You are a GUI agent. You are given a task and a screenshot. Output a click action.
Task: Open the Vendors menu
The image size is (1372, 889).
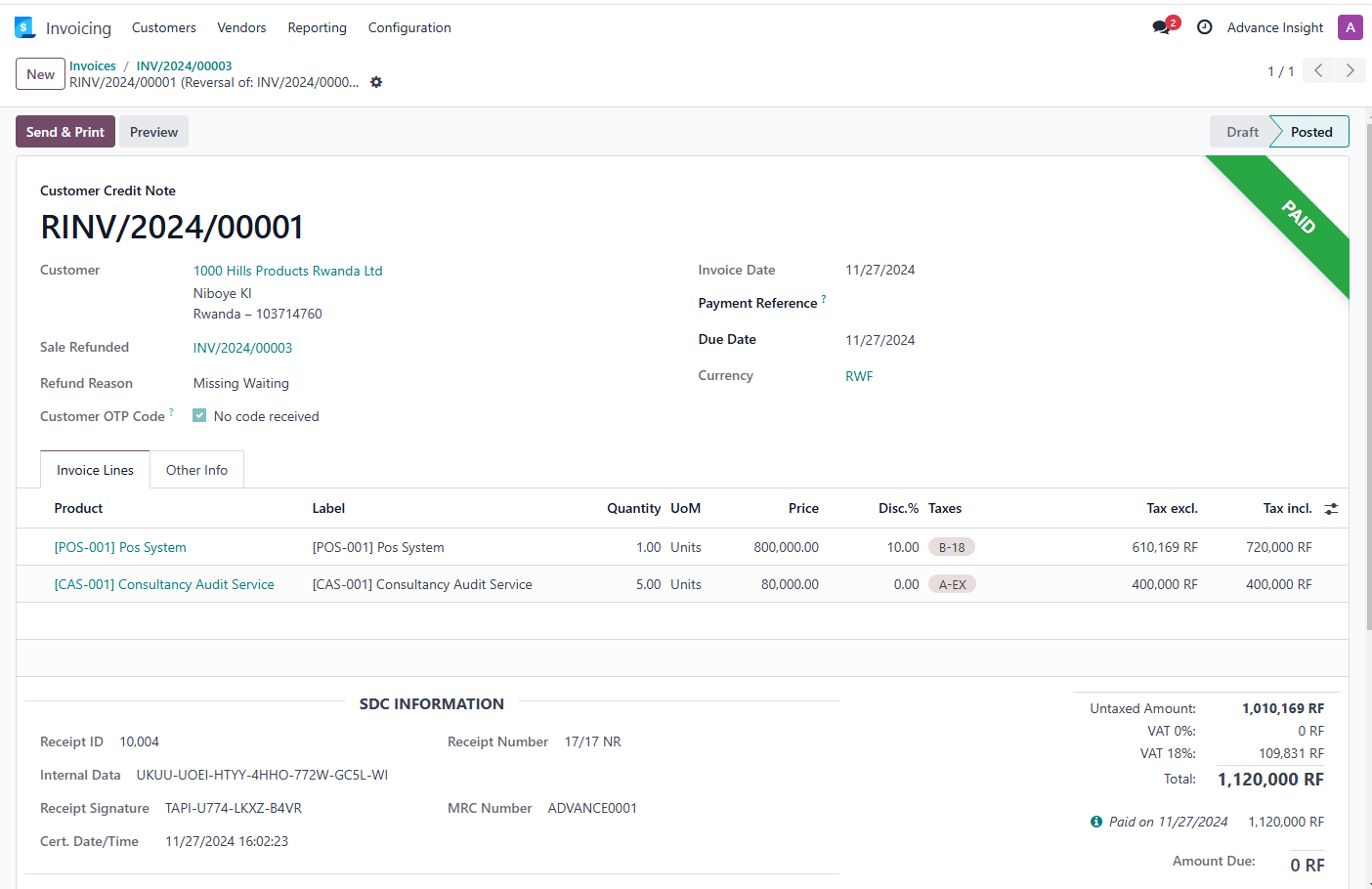pos(241,27)
